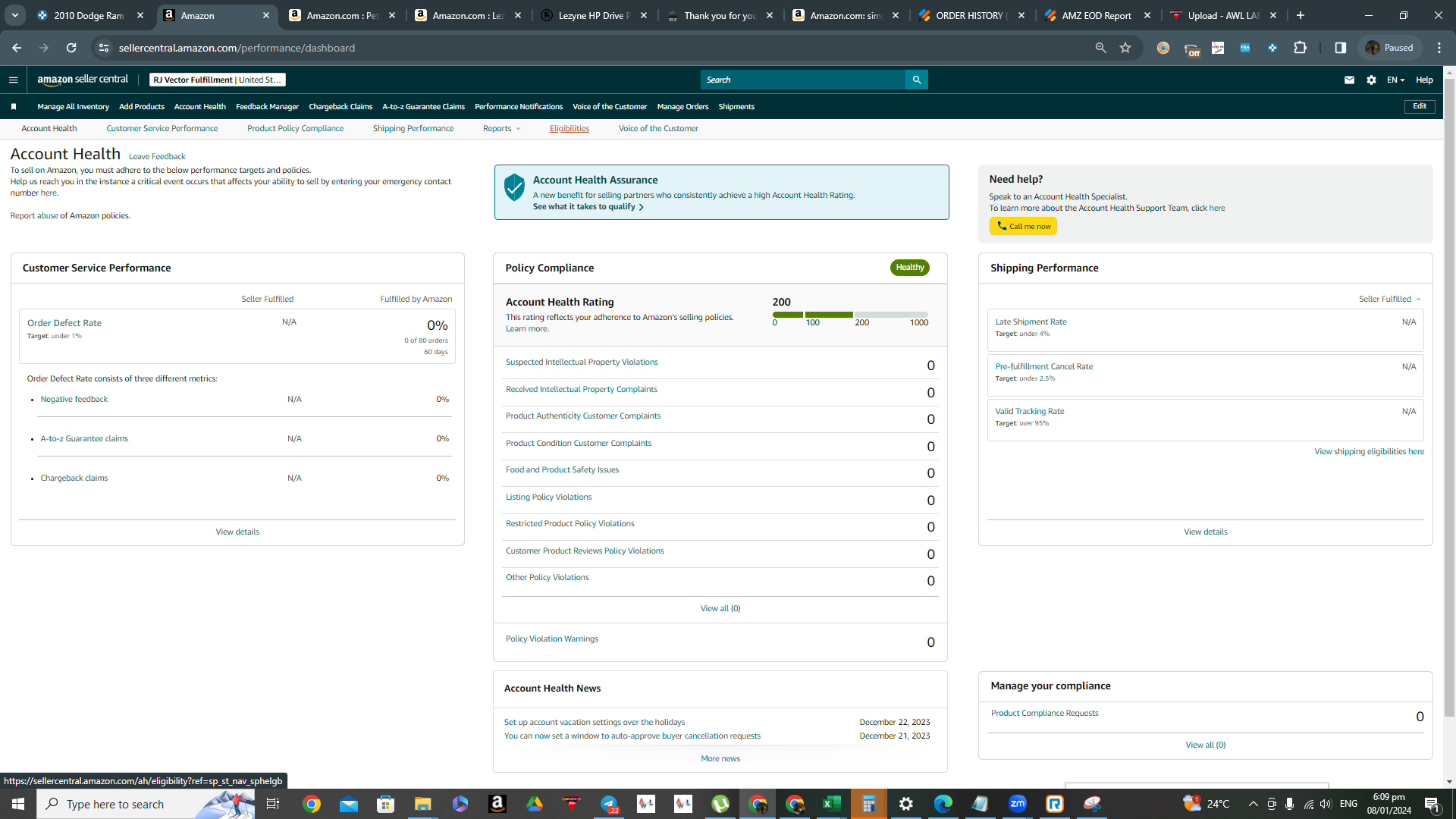
Task: Open the Late Shipment Rate link
Action: click(x=1031, y=322)
